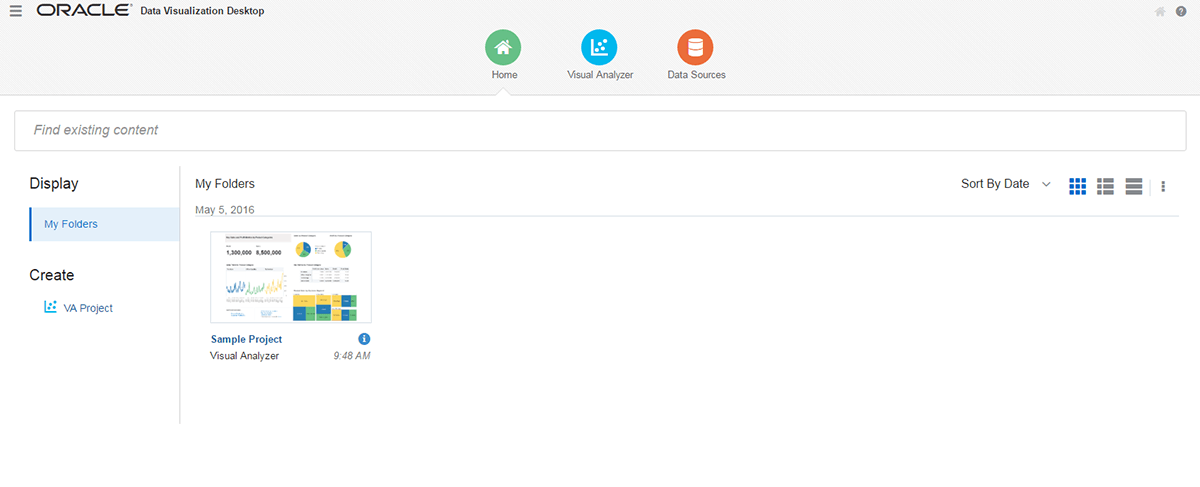Viewport: 1200px width, 487px height.
Task: Select My Folders in Display sidebar
Action: point(104,224)
